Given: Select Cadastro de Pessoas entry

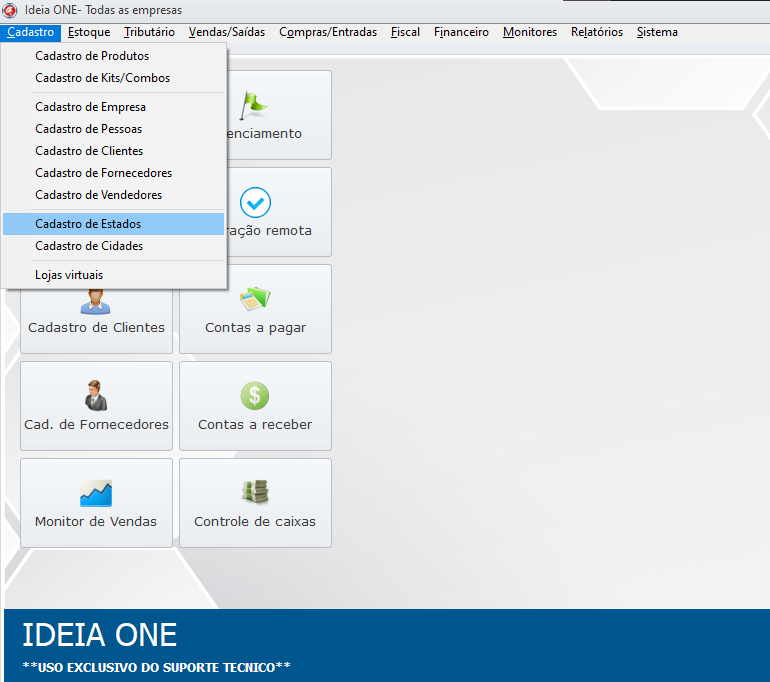Looking at the screenshot, I should click(x=88, y=129).
